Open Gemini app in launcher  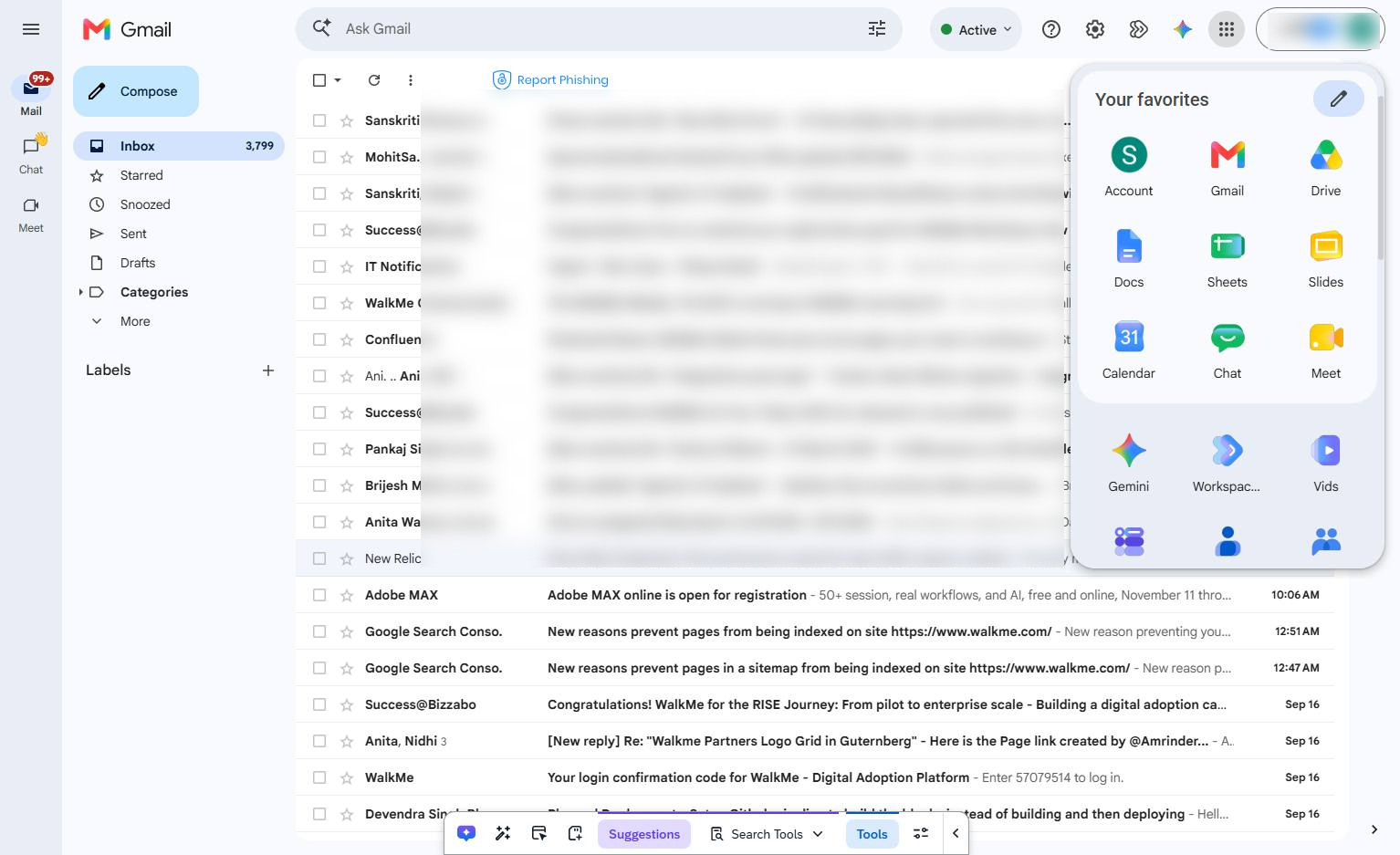1128,464
